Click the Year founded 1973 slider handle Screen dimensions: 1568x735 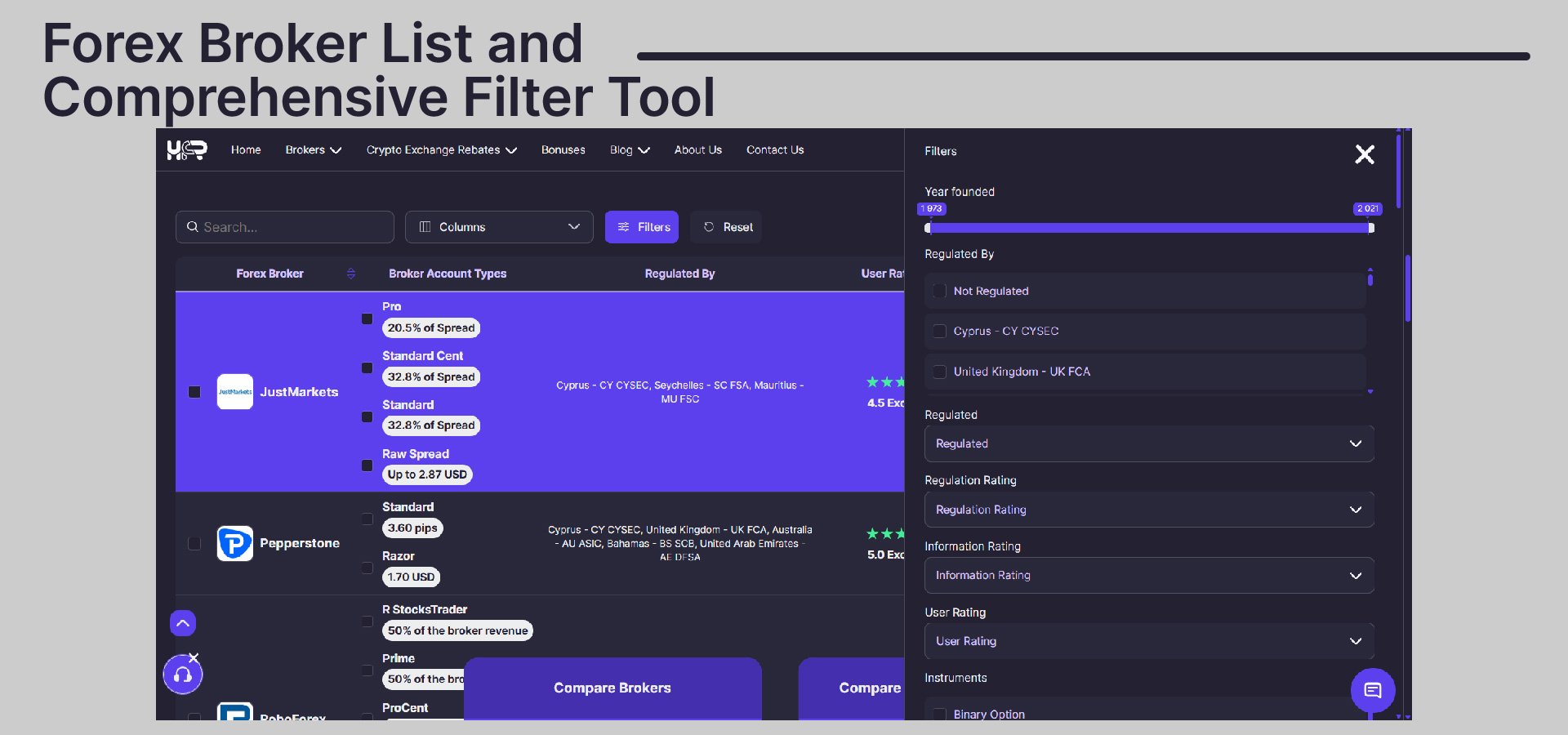[x=928, y=228]
